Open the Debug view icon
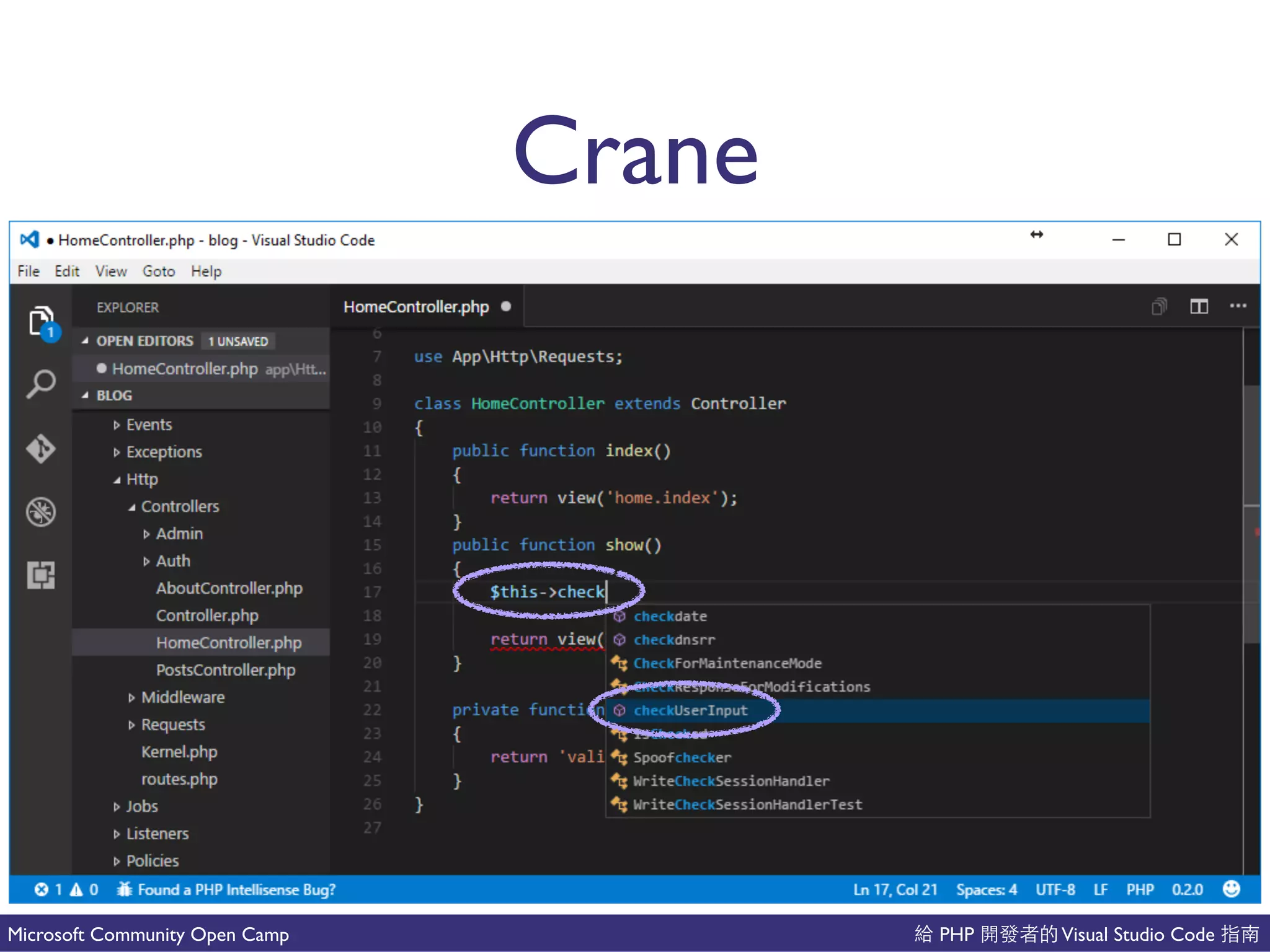 click(x=42, y=511)
